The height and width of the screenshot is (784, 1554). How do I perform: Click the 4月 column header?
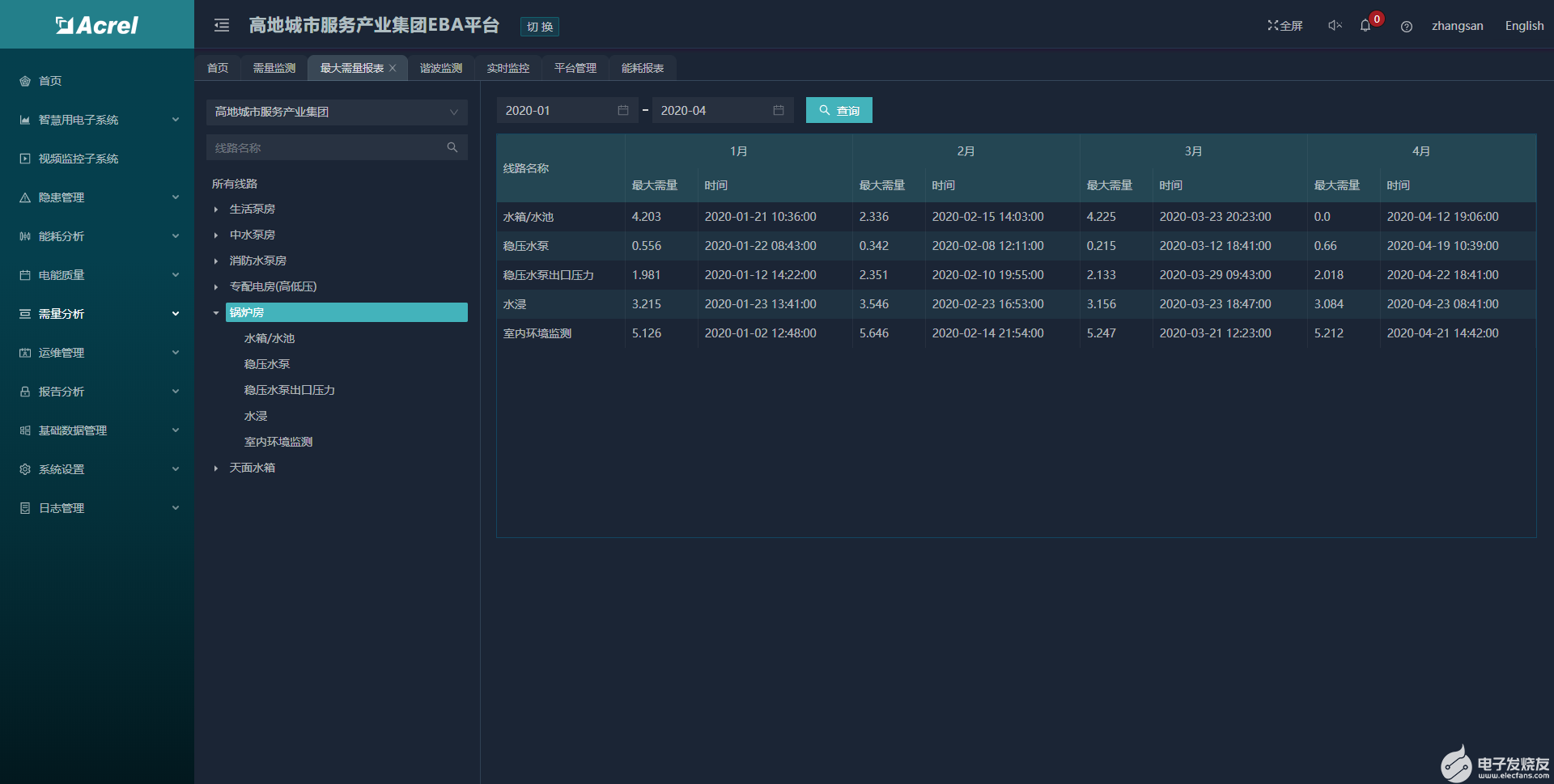tap(1420, 151)
